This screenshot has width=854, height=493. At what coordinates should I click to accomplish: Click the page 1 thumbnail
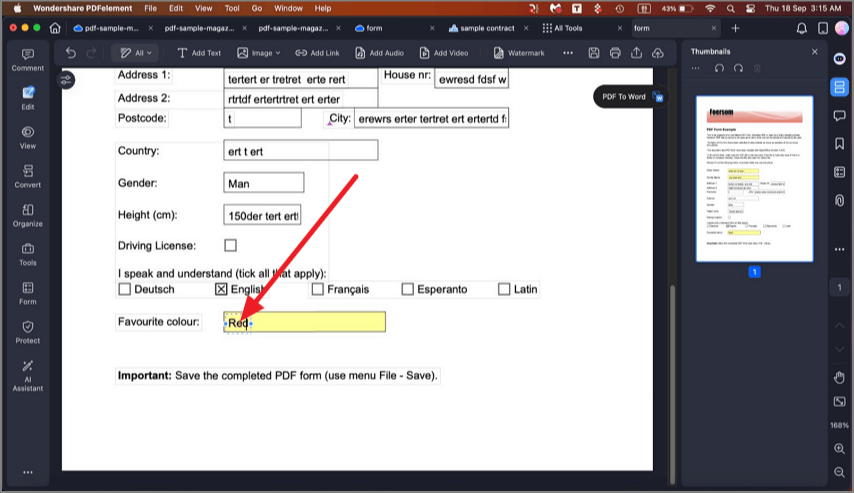(754, 179)
